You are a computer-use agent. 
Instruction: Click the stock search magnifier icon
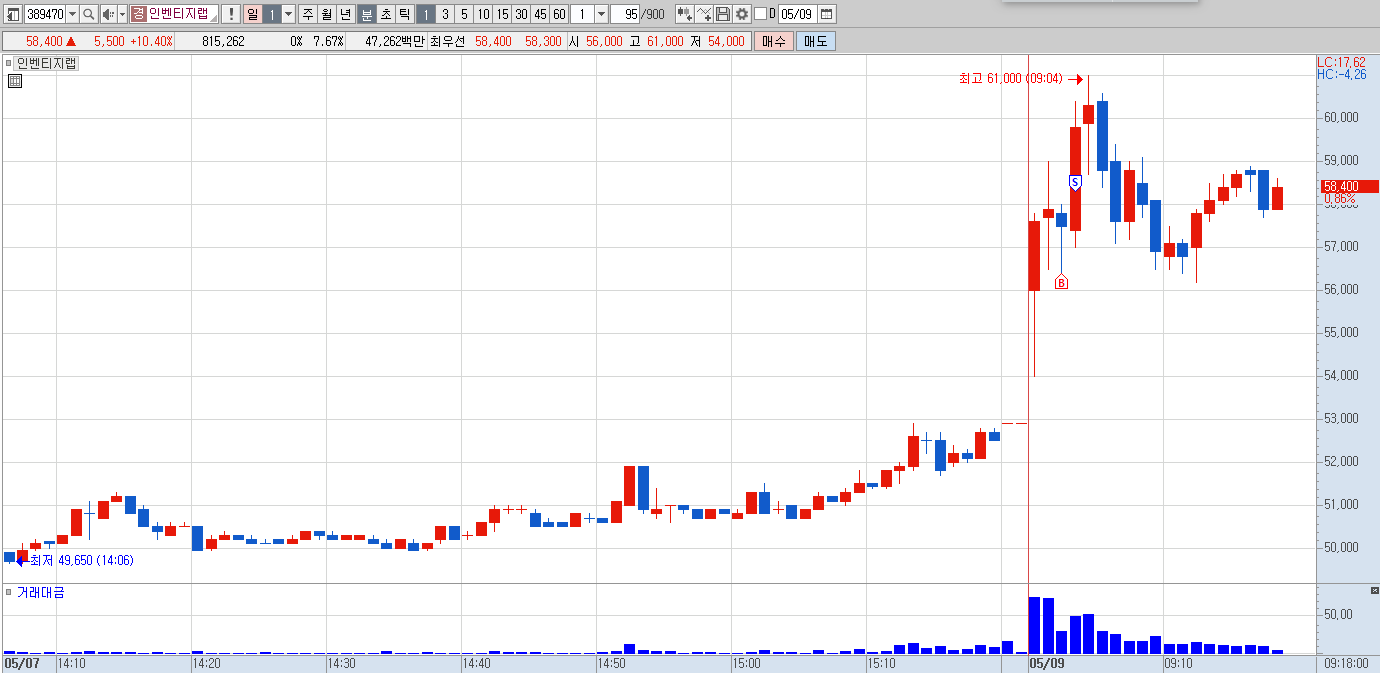pyautogui.click(x=88, y=14)
